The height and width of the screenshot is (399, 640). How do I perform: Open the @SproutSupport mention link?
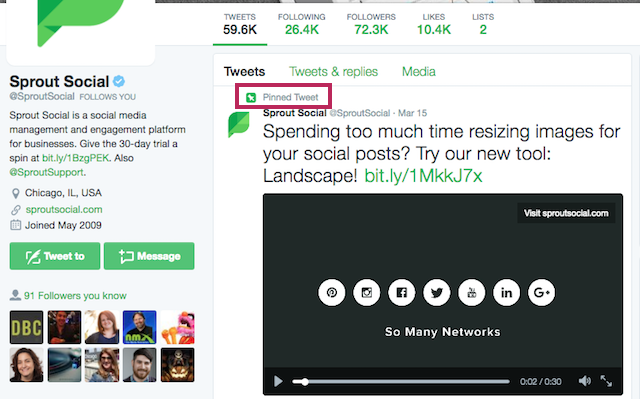(47, 173)
